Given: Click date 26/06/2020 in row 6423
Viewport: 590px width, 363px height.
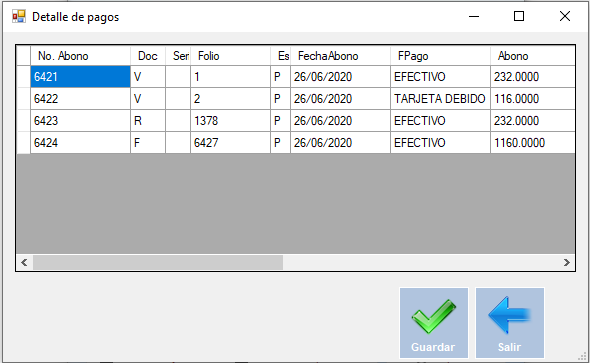Looking at the screenshot, I should [340, 121].
